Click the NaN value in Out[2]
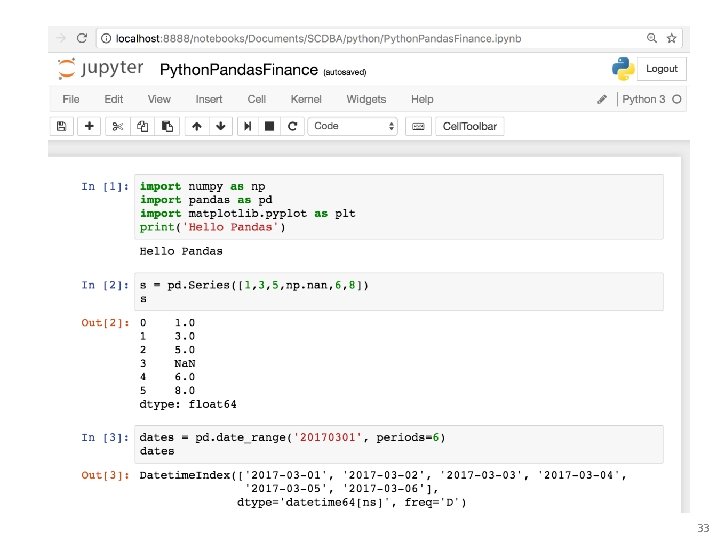 (185, 363)
